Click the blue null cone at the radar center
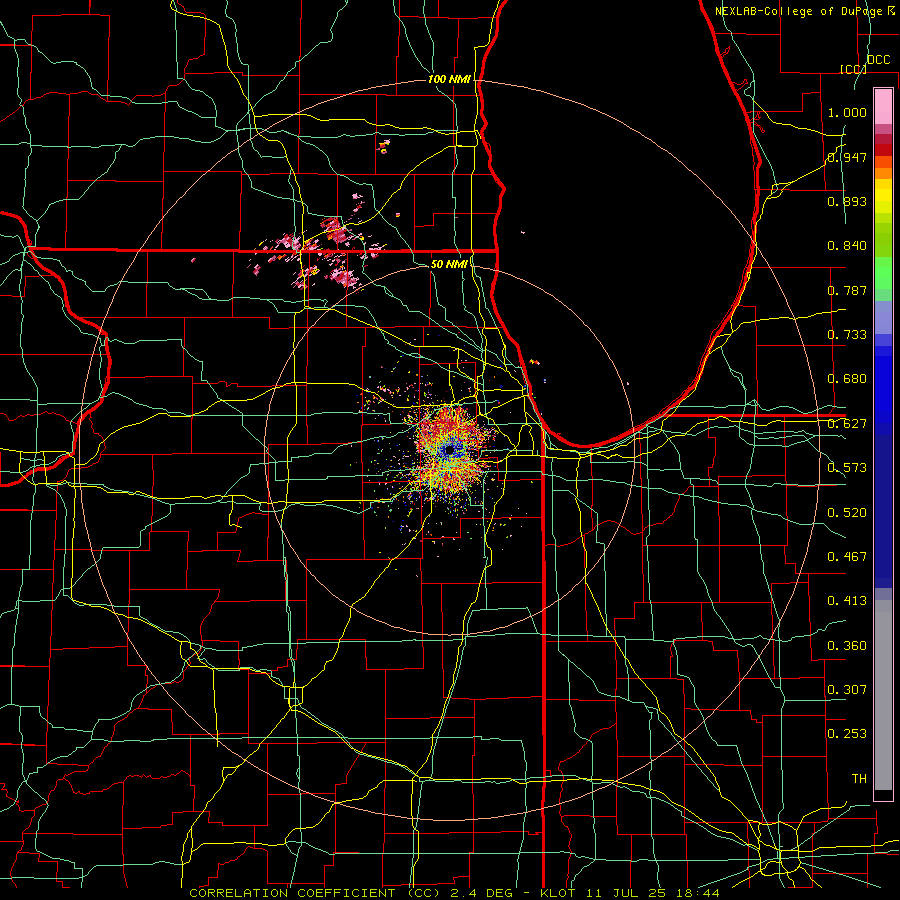The image size is (900, 900). (449, 450)
